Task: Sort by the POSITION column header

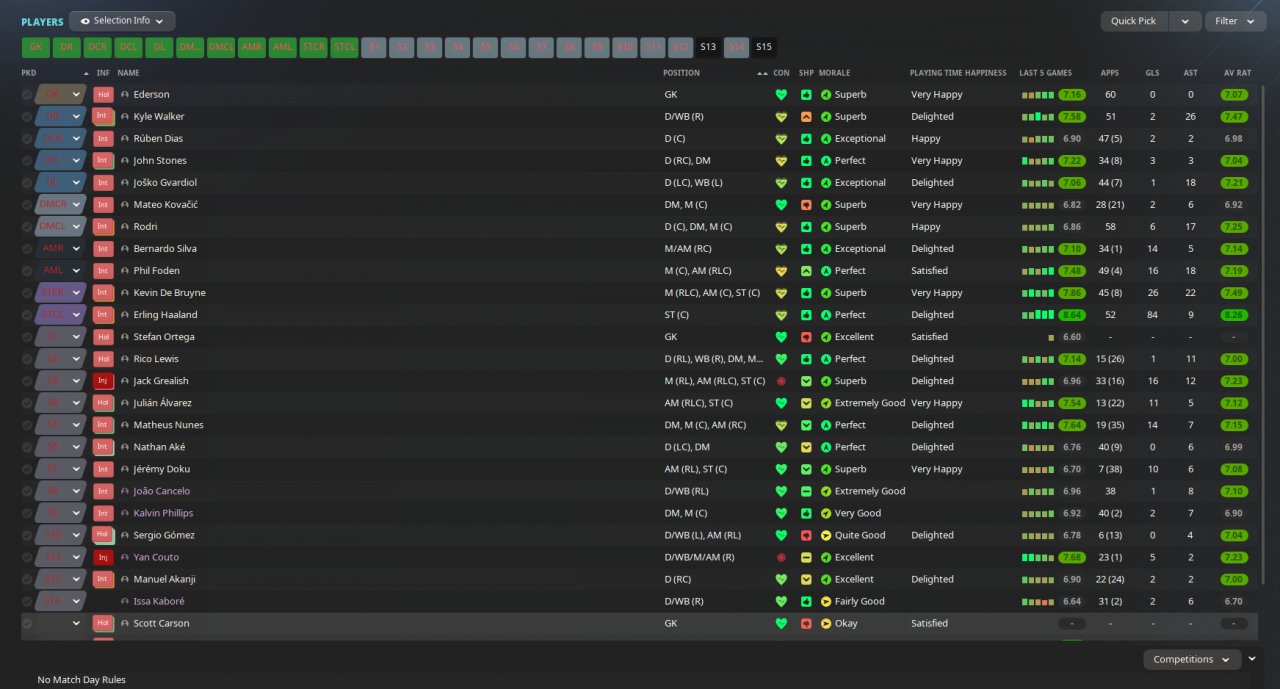Action: [x=681, y=73]
